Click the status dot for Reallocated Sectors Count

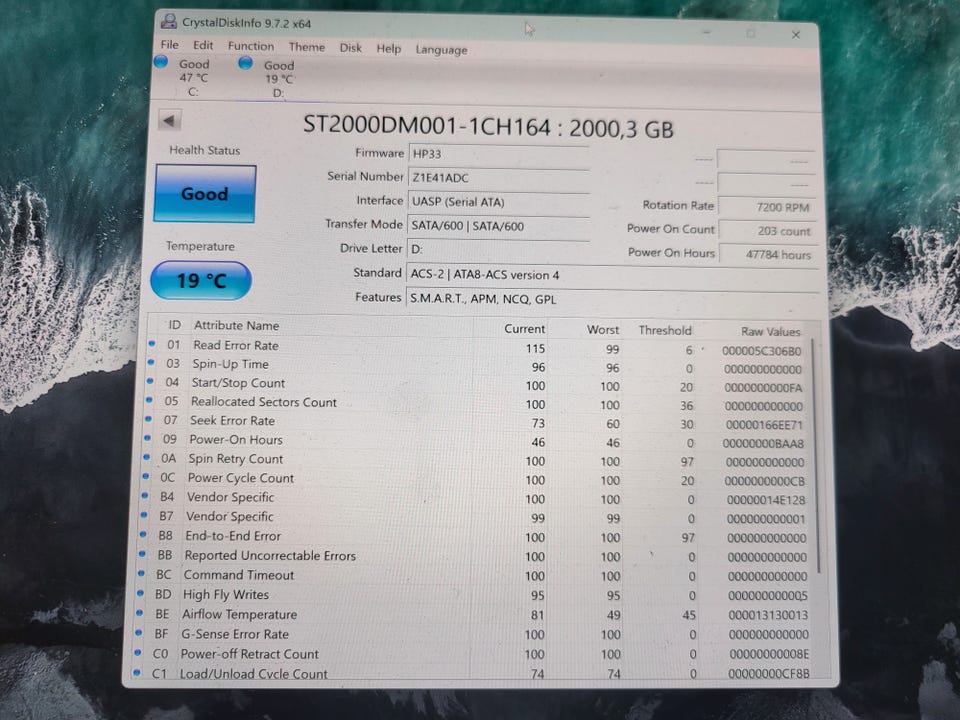149,400
